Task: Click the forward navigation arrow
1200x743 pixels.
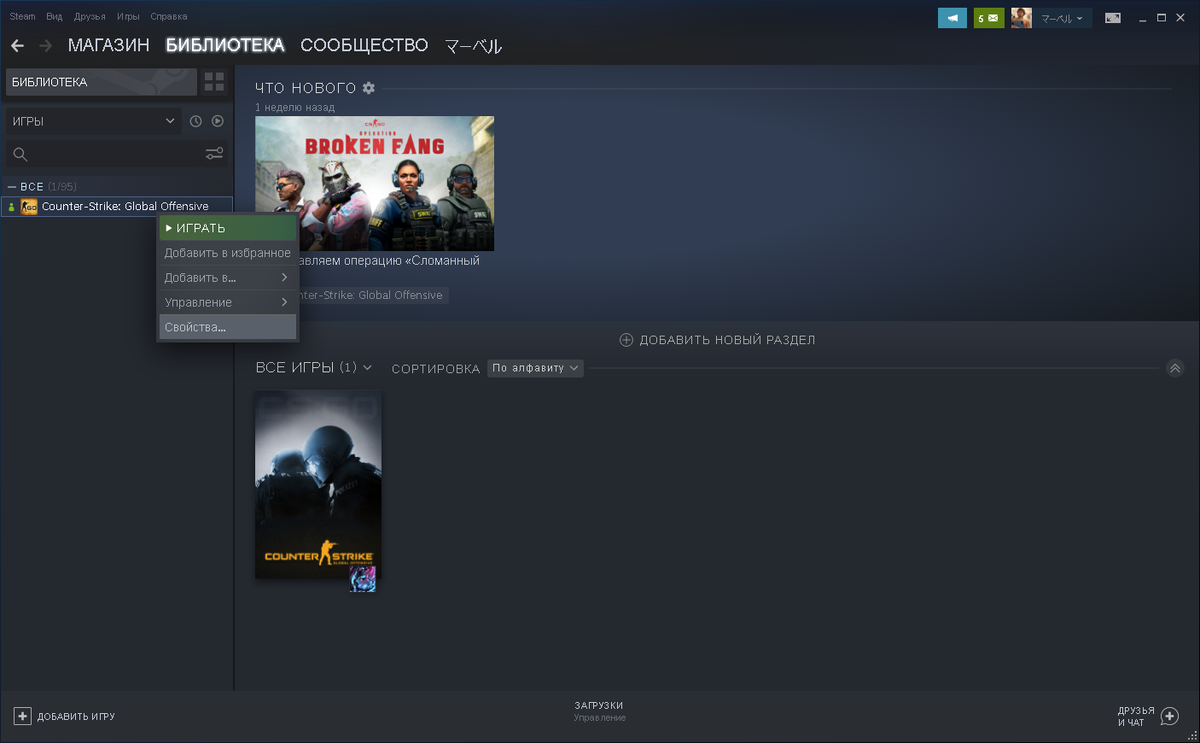Action: pyautogui.click(x=45, y=46)
